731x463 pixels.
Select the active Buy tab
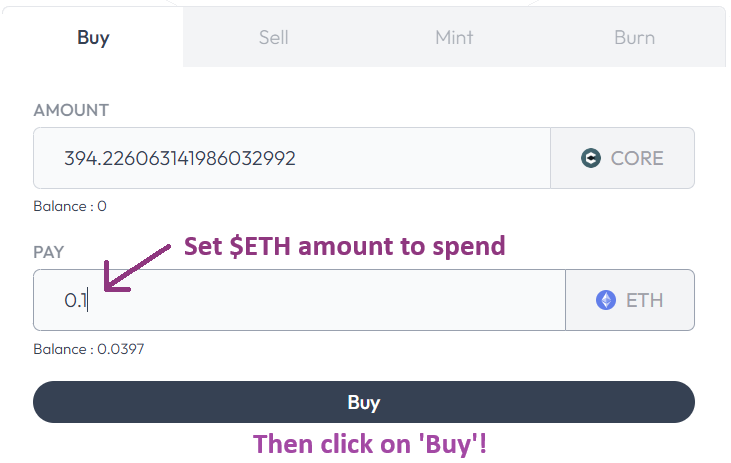(x=93, y=38)
